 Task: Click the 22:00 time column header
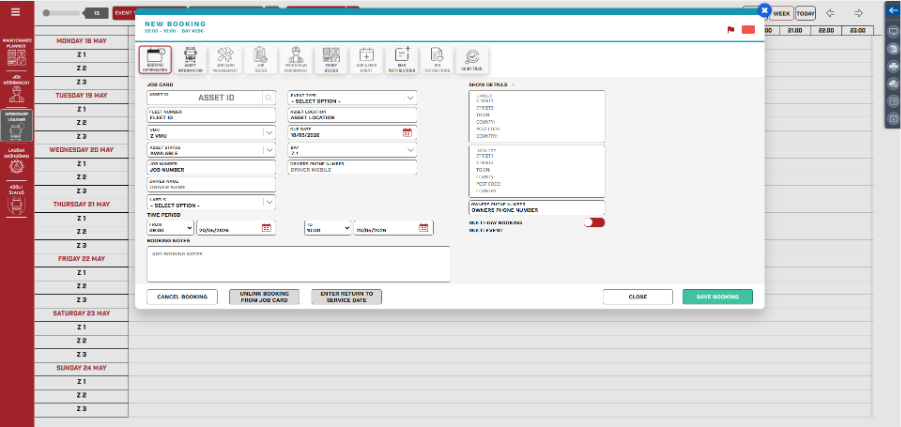point(826,30)
